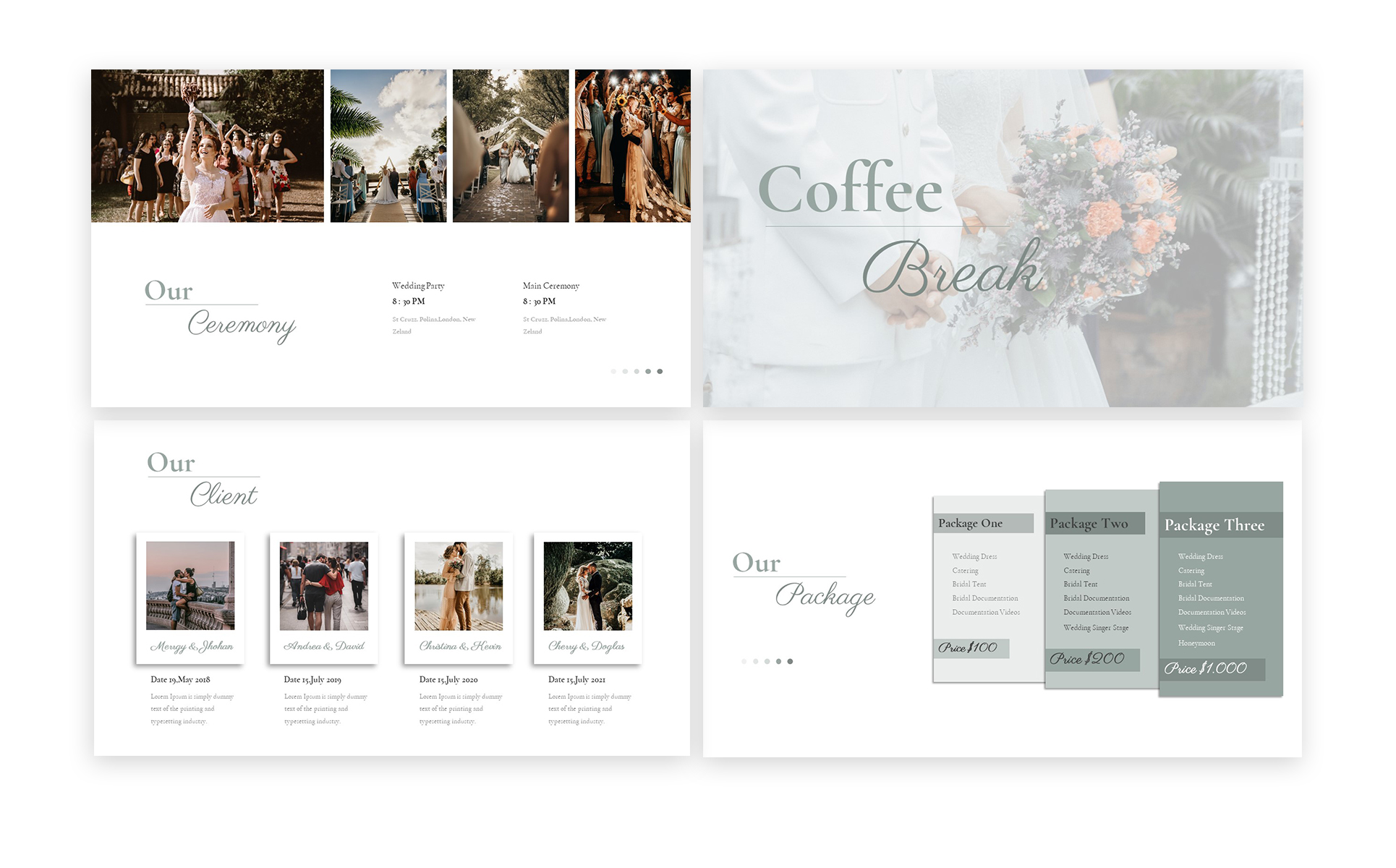Image resolution: width=1396 pixels, height=868 pixels.
Task: Select 'Honeymoon' in Package Three
Action: pos(1196,643)
